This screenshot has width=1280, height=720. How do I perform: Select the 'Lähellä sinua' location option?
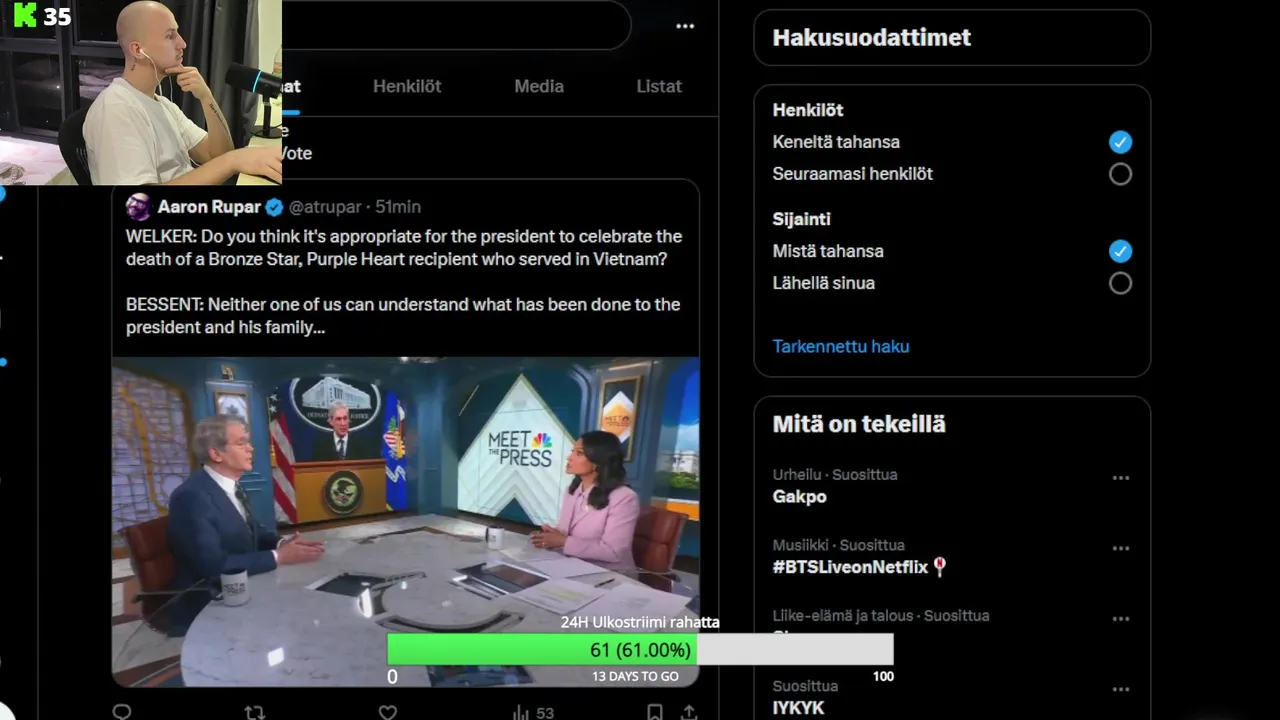(x=1120, y=283)
